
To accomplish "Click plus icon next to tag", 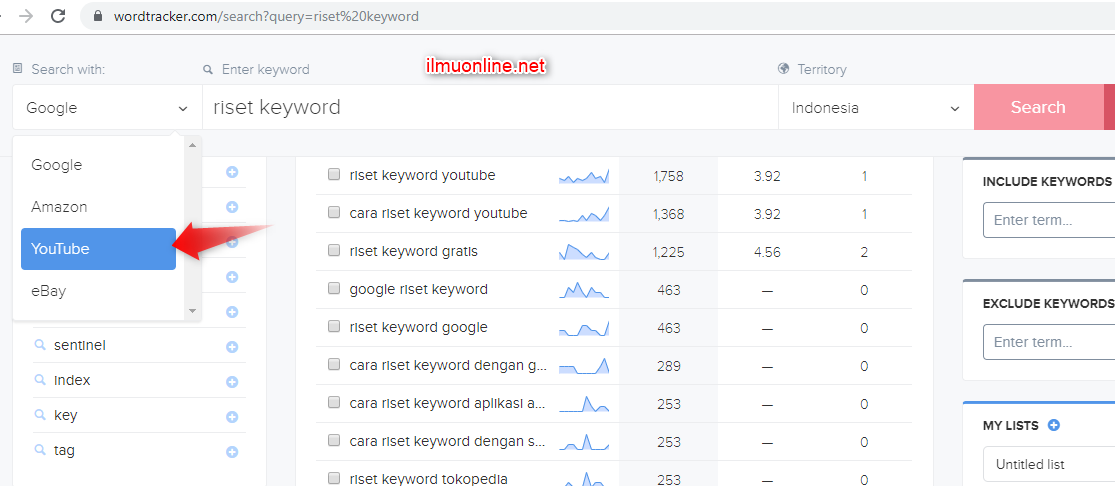I will [232, 452].
